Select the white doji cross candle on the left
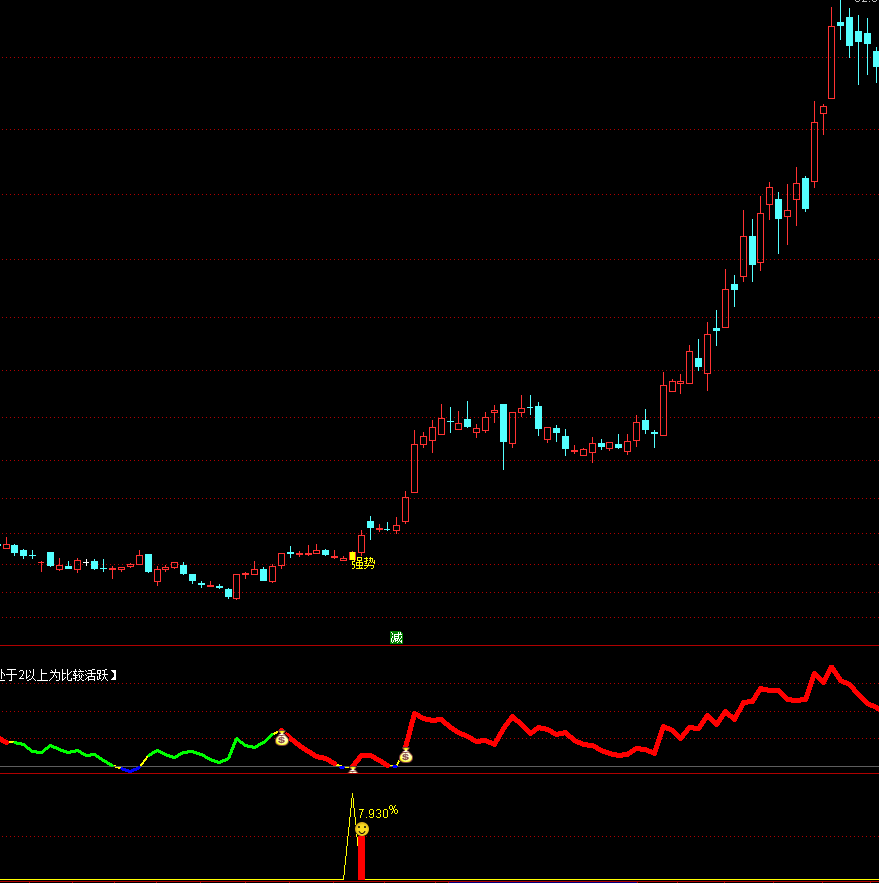This screenshot has width=879, height=883. tap(85, 564)
